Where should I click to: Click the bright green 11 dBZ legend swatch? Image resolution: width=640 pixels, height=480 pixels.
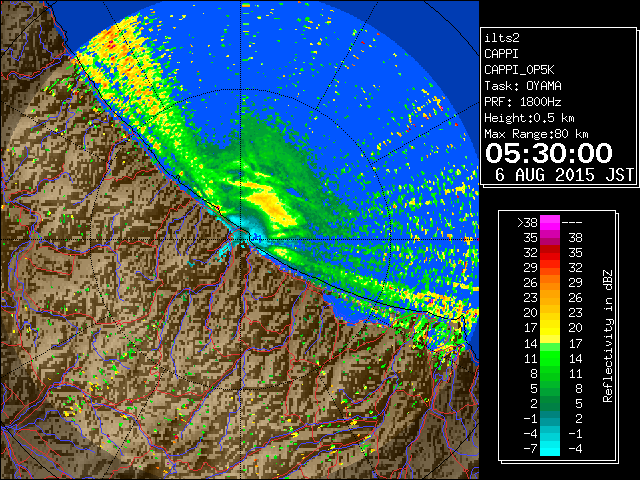click(550, 358)
